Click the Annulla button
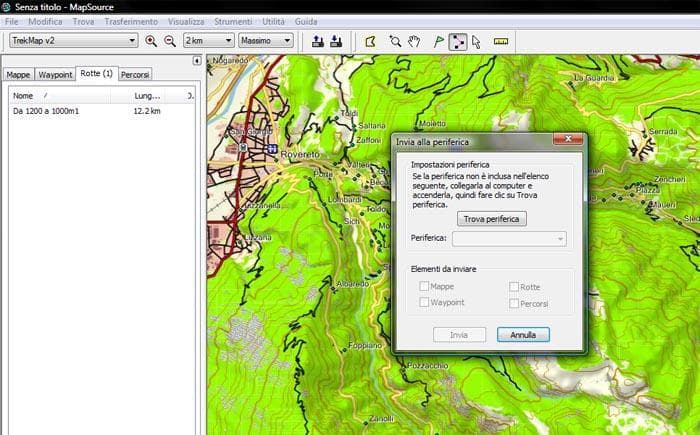This screenshot has width=700, height=435. pyautogui.click(x=523, y=335)
